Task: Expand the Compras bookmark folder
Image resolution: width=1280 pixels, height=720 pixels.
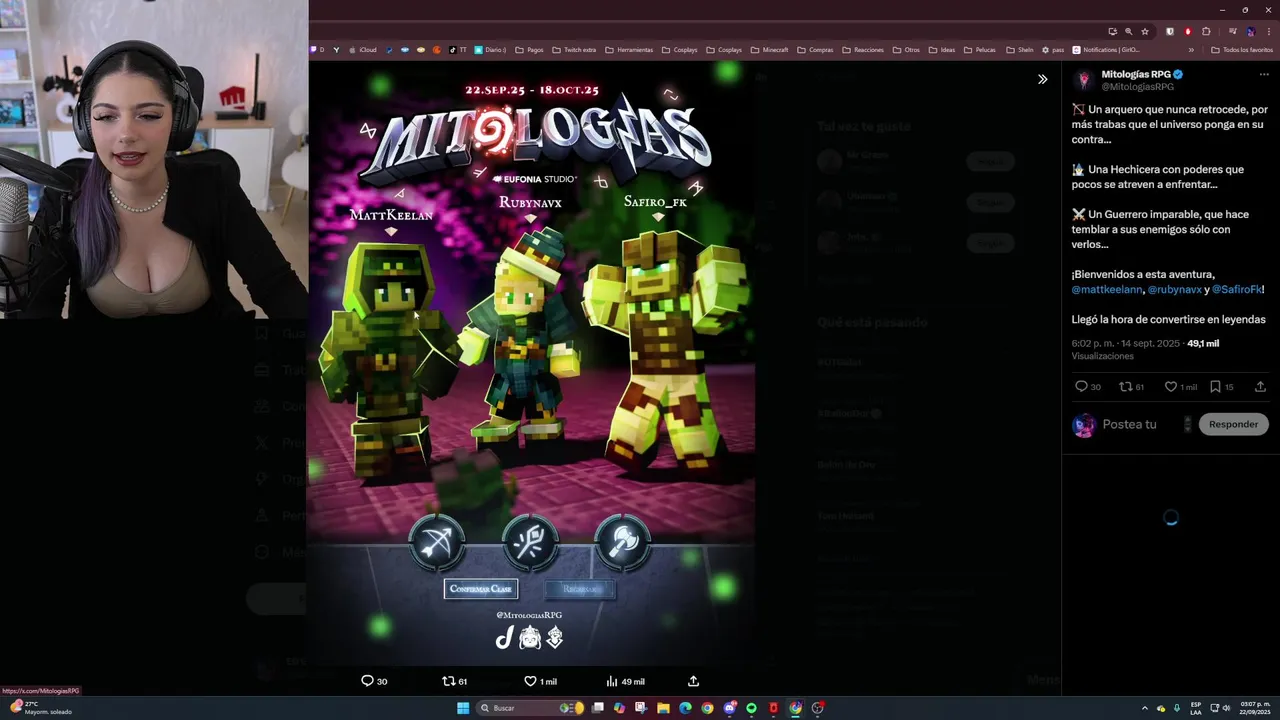Action: pos(815,49)
